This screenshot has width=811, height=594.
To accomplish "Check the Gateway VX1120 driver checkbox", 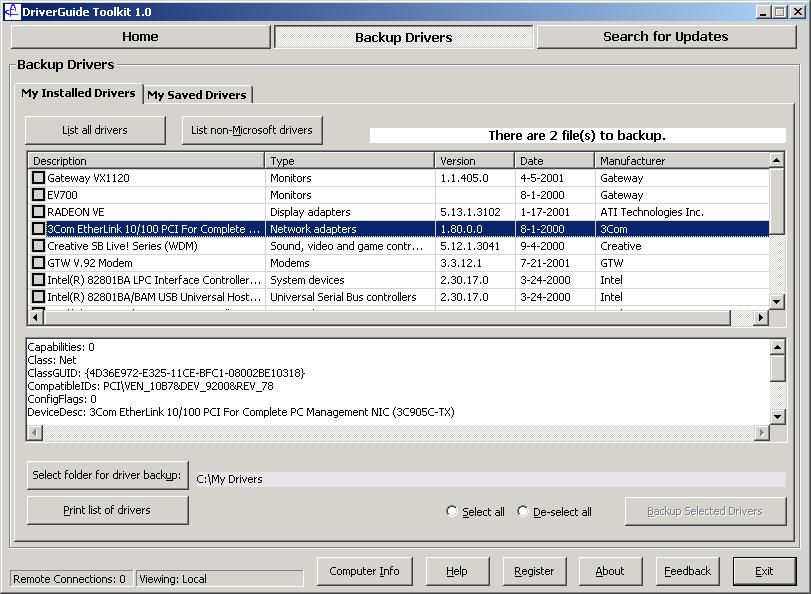I will [38, 177].
